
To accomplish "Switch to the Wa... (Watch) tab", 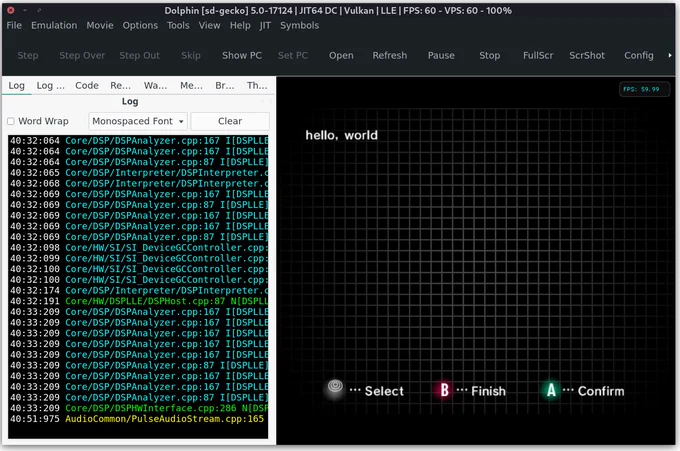I will 155,85.
